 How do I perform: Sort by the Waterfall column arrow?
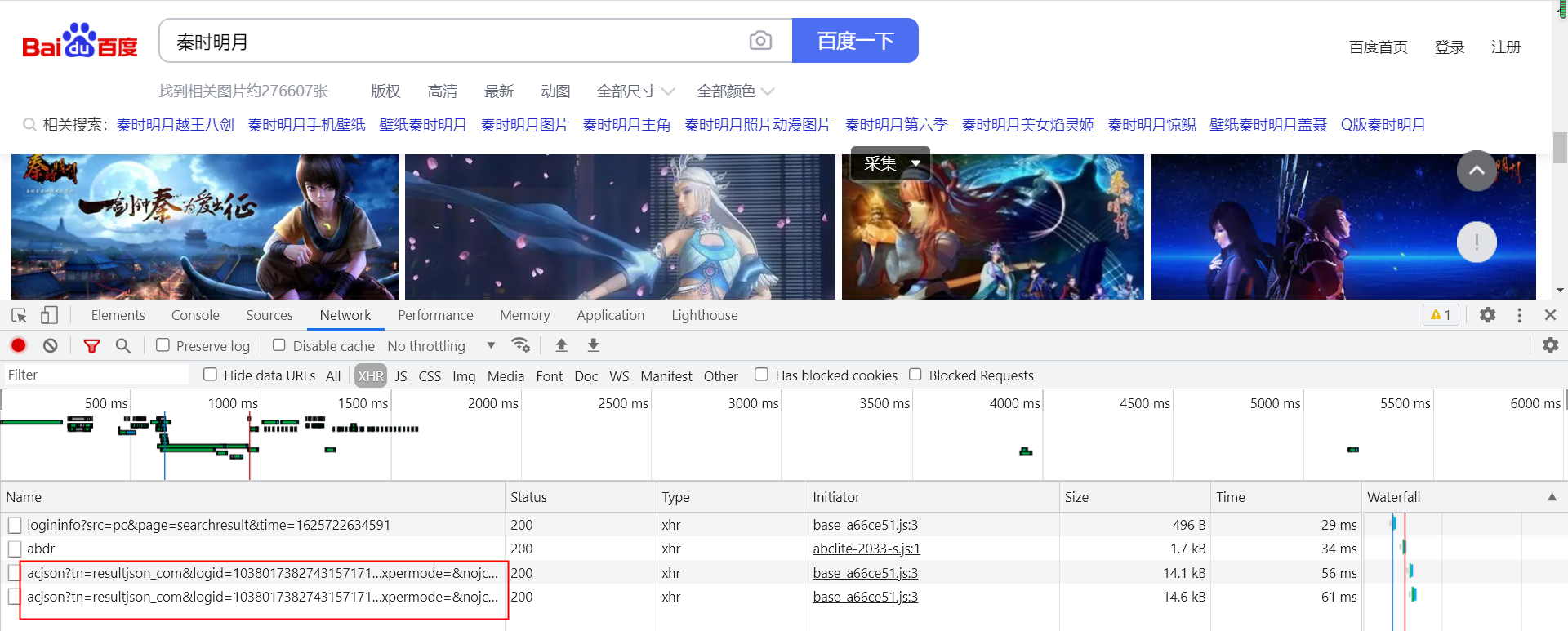1552,497
